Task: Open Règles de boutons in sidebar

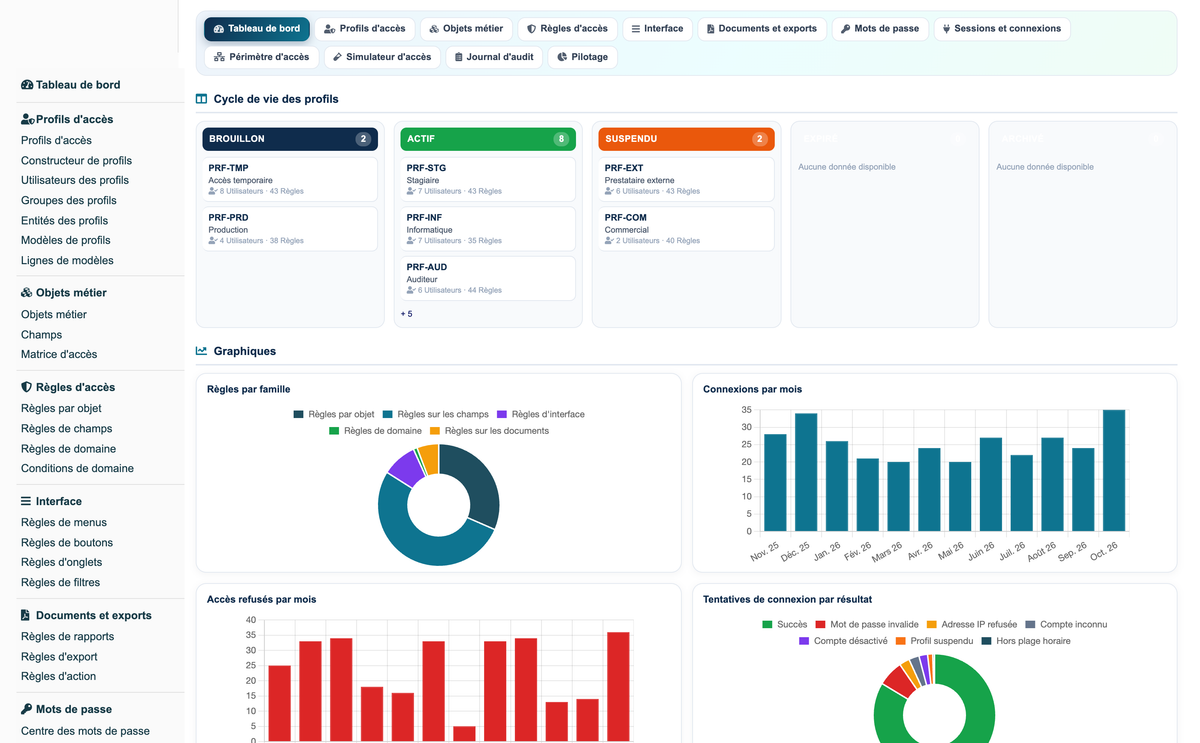Action: click(67, 543)
